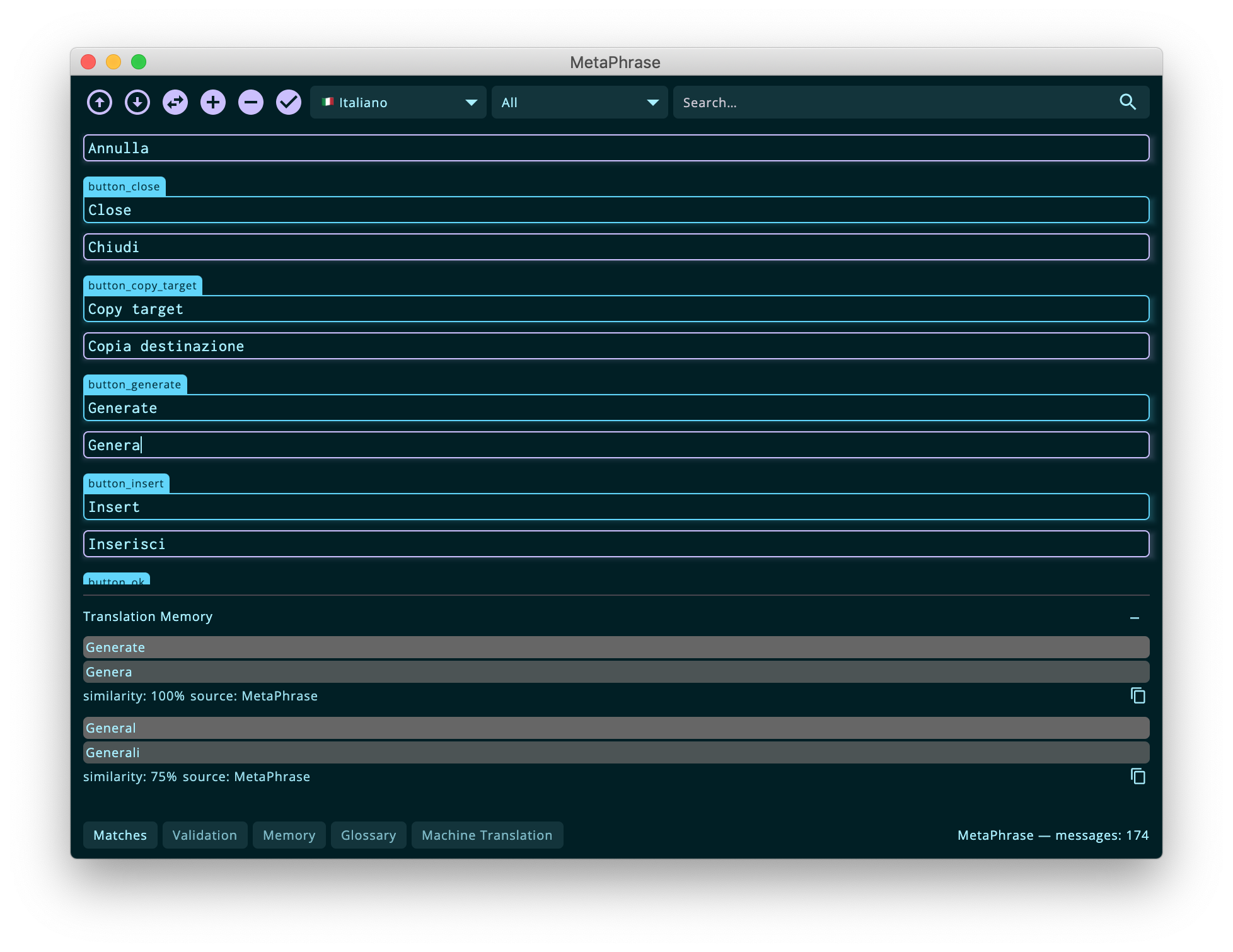
Task: Click the search magnifier icon
Action: point(1128,102)
